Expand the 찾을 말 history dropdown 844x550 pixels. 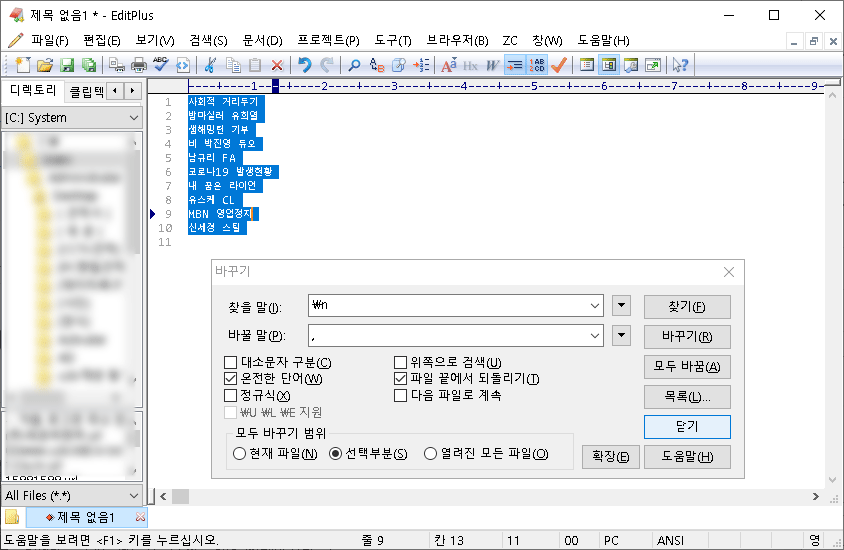click(x=594, y=306)
